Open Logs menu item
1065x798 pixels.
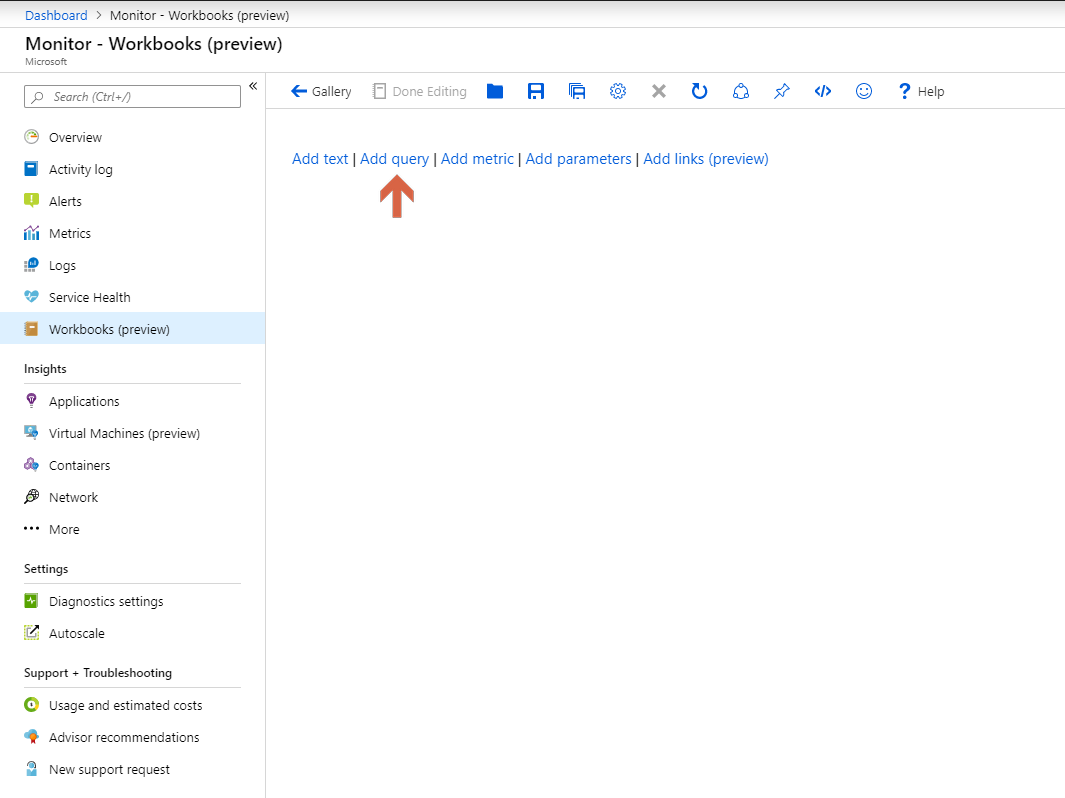click(x=132, y=265)
